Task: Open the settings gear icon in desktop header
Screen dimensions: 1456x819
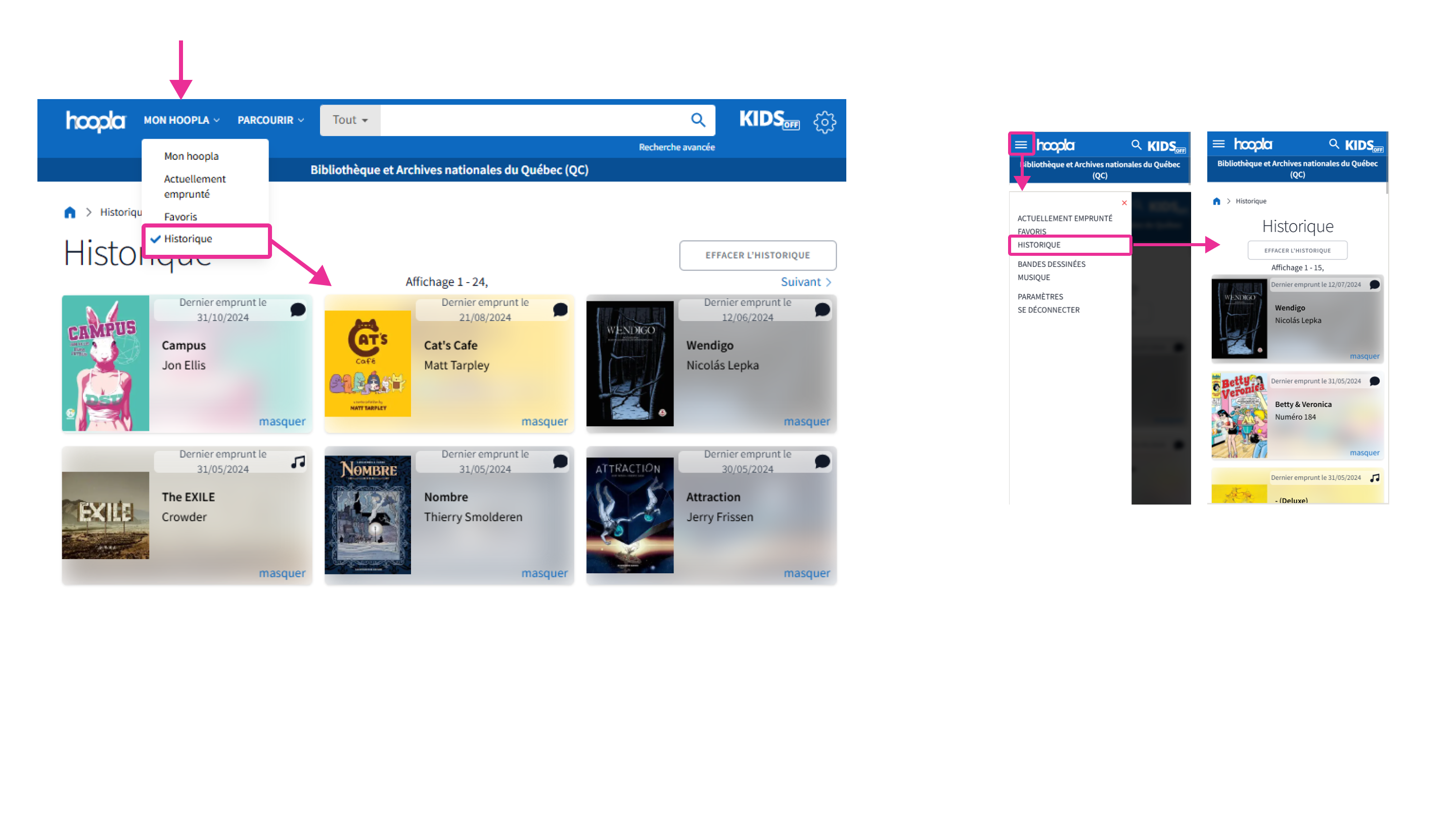Action: pyautogui.click(x=825, y=121)
